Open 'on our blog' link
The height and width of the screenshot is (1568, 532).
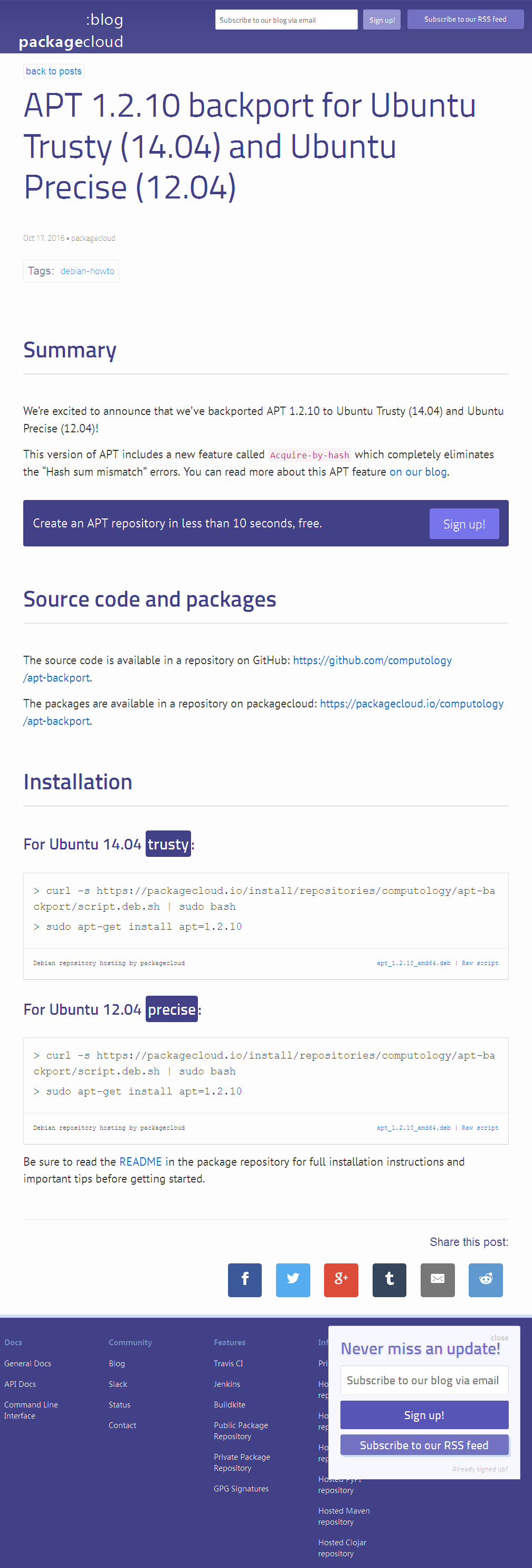tap(417, 472)
